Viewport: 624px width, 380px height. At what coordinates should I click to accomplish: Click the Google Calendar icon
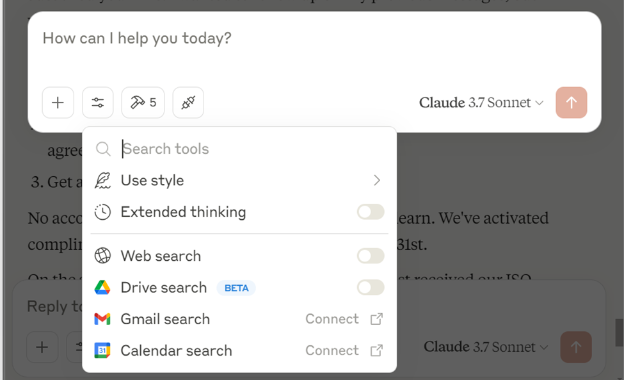tap(102, 351)
